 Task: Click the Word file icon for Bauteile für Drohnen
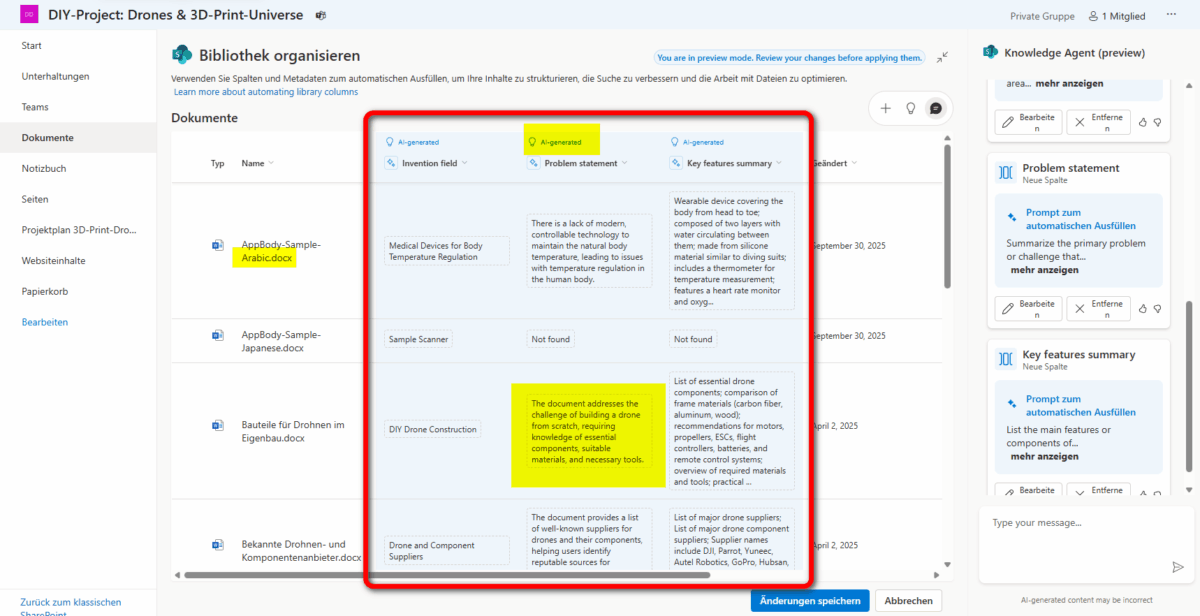tap(217, 425)
